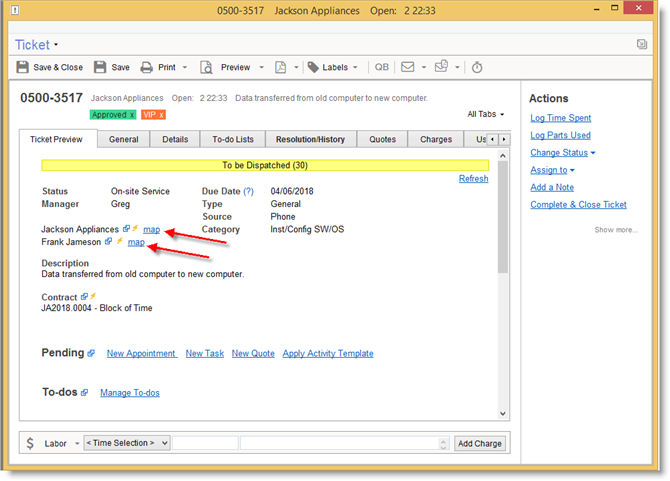Viewport: 670px width, 481px height.
Task: Open the Time Selection combo box
Action: tap(127, 443)
